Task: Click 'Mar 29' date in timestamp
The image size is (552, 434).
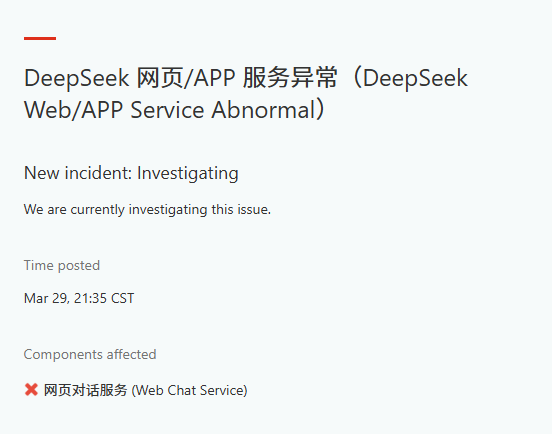Action: click(46, 298)
